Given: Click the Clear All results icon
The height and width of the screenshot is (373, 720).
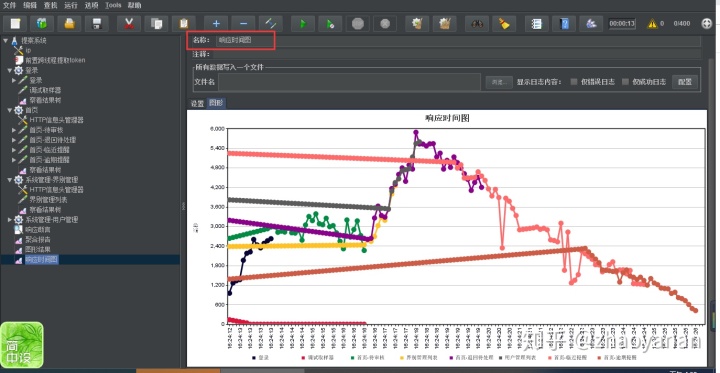Looking at the screenshot, I should (x=444, y=23).
